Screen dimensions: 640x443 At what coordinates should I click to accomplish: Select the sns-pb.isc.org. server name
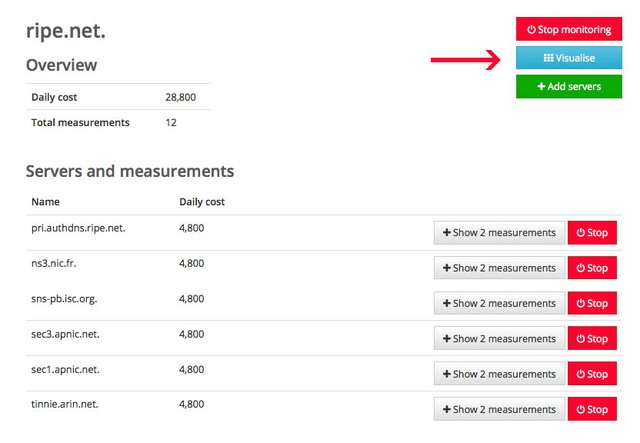(x=64, y=299)
